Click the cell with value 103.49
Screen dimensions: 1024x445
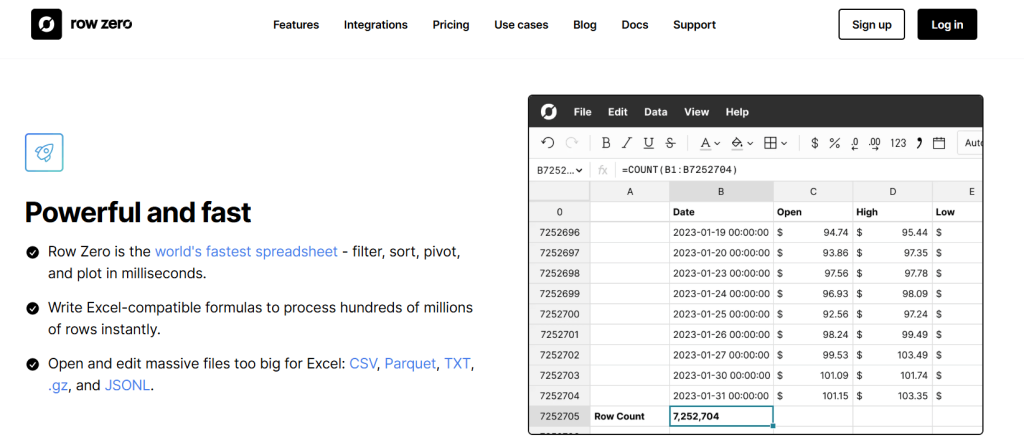(893, 355)
